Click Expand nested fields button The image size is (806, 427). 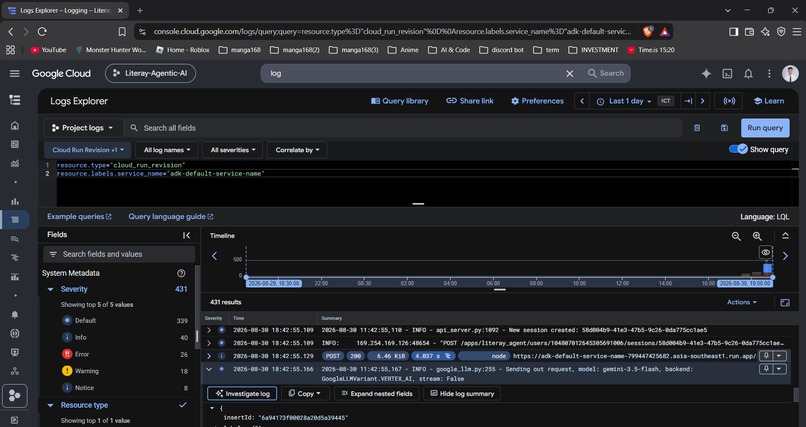click(x=376, y=394)
